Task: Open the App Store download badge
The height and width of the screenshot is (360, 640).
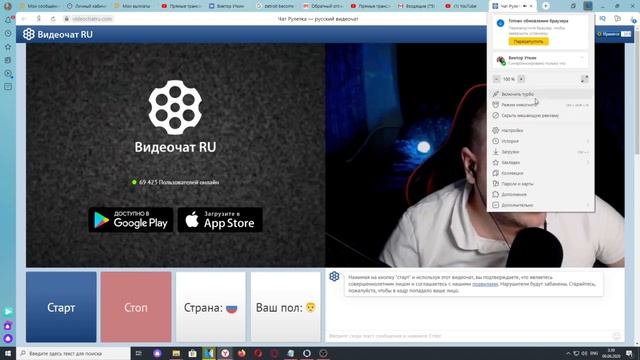Action: pos(220,220)
